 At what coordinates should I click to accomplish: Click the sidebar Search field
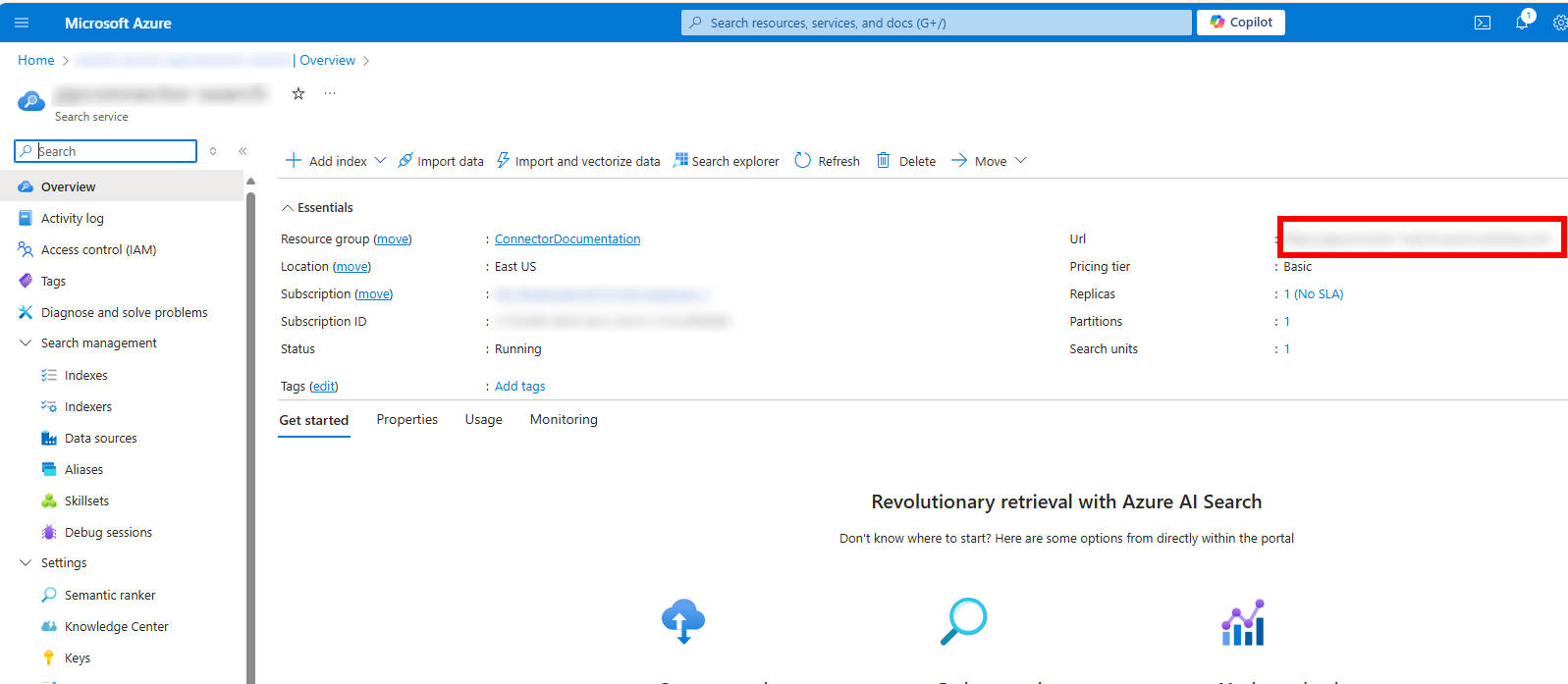coord(106,151)
